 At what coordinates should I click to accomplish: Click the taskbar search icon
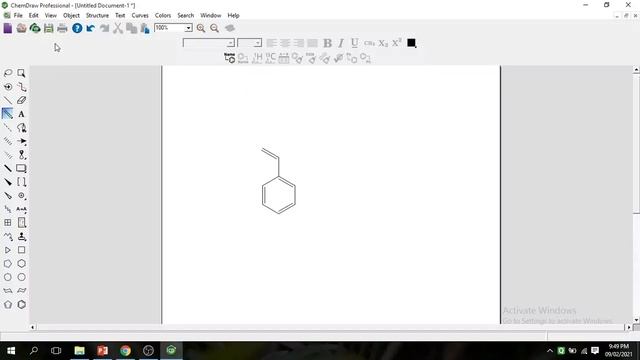pyautogui.click(x=34, y=351)
